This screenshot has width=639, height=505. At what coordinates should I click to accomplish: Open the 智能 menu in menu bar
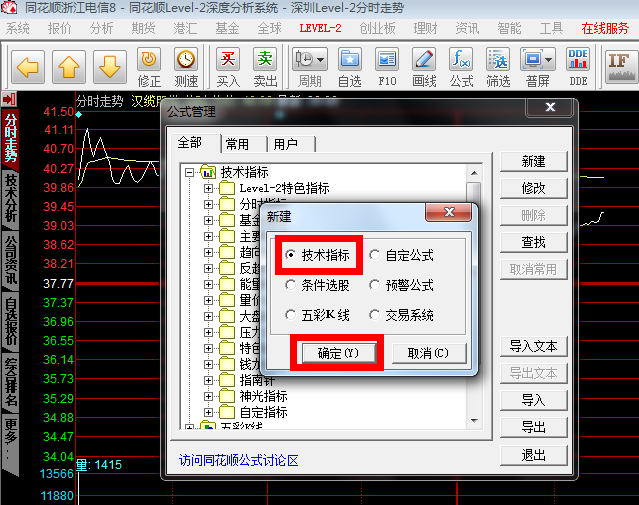[508, 28]
